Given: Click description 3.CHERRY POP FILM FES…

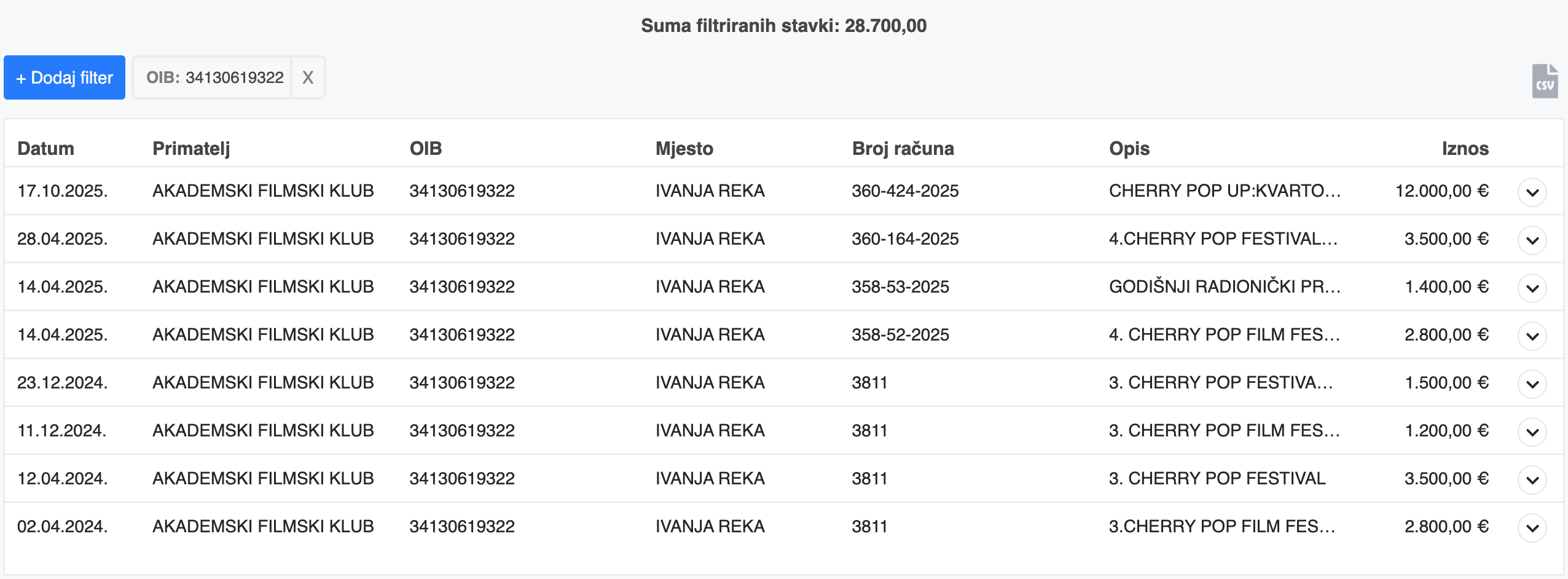Looking at the screenshot, I should (1222, 527).
